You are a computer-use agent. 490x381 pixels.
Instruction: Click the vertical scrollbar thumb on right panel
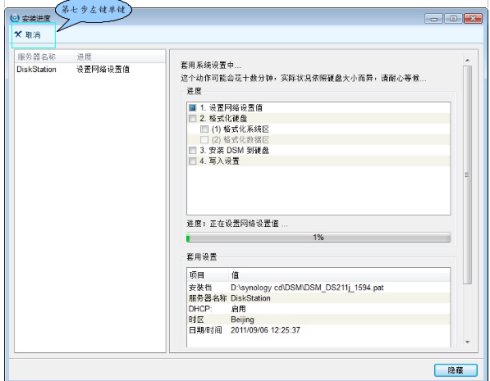click(x=467, y=175)
